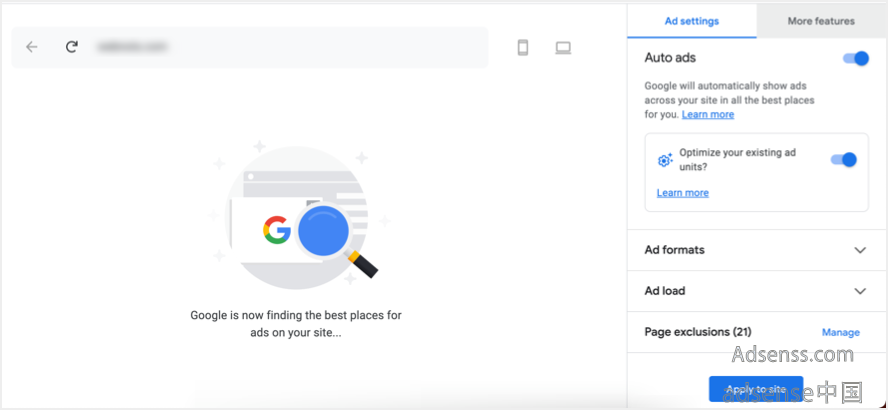
Task: Click the Apply to site button
Action: 756,389
